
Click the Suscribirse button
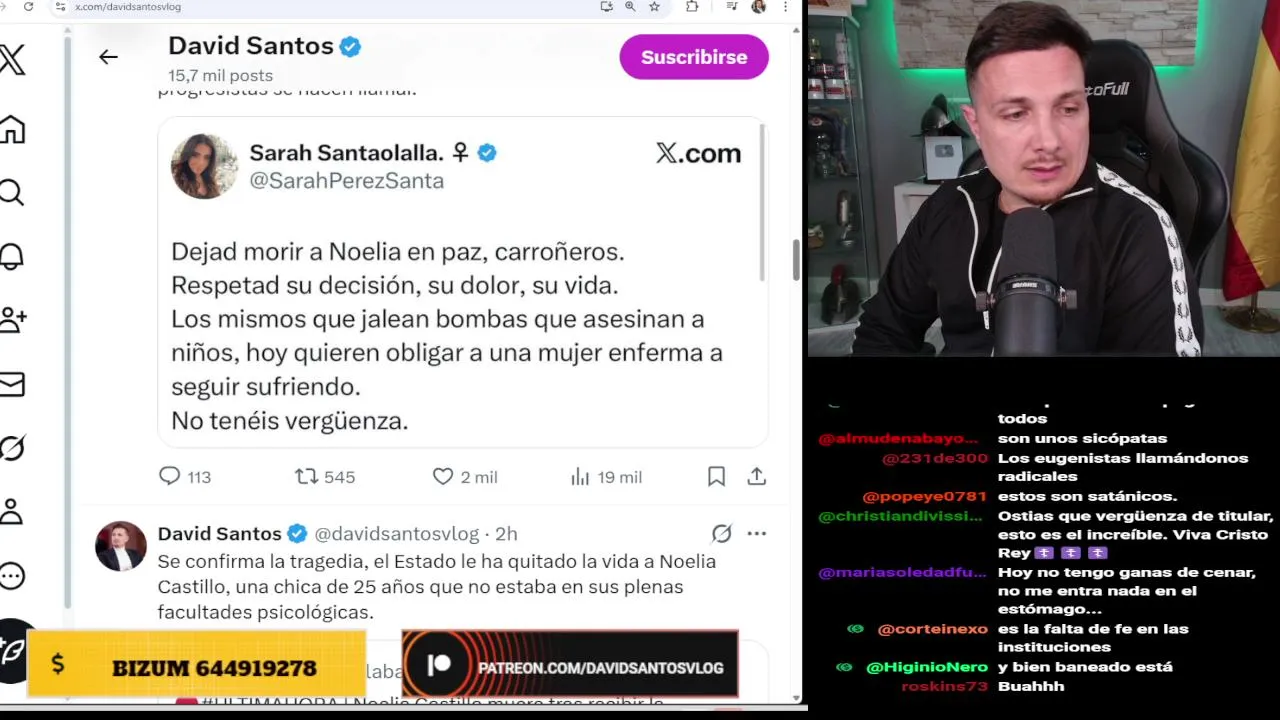pos(694,57)
